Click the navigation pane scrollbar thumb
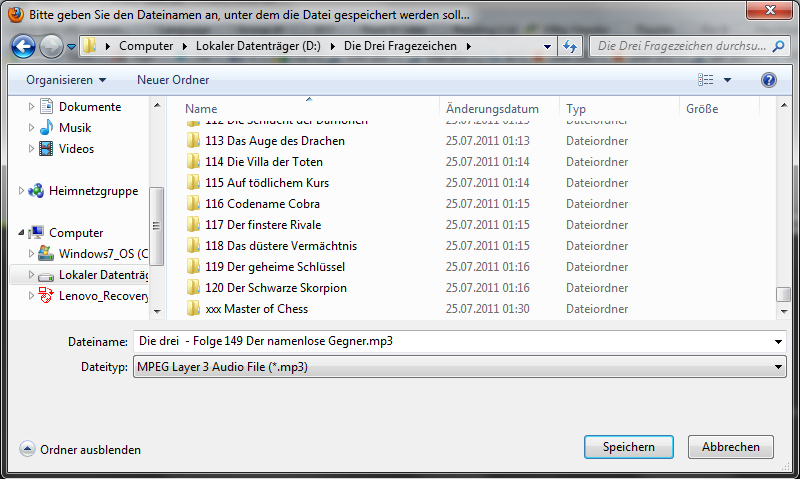 156,226
